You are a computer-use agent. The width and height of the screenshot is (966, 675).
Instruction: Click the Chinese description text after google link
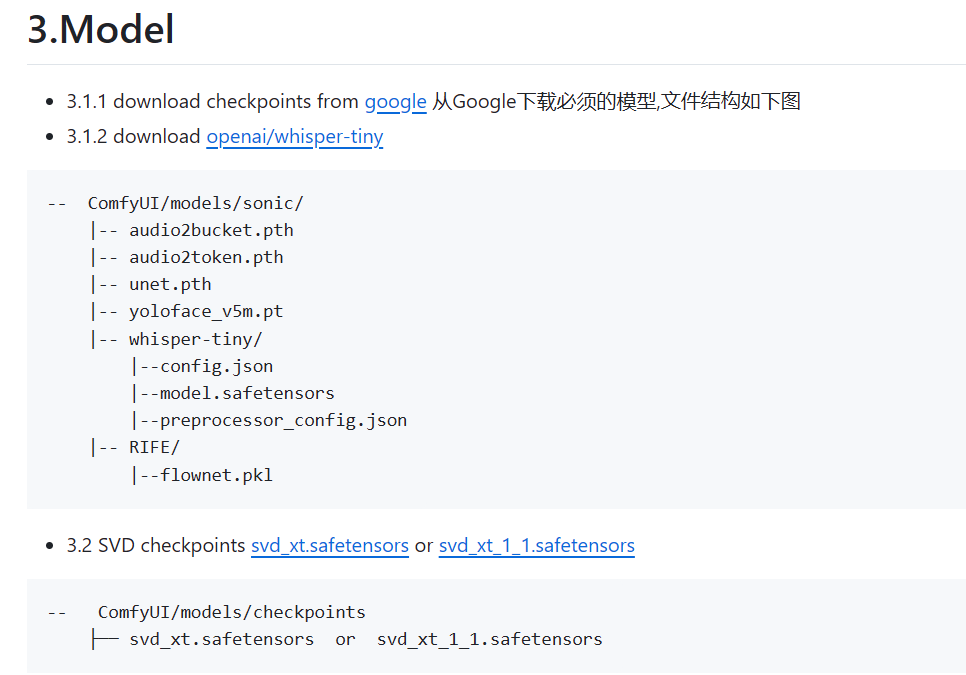617,102
